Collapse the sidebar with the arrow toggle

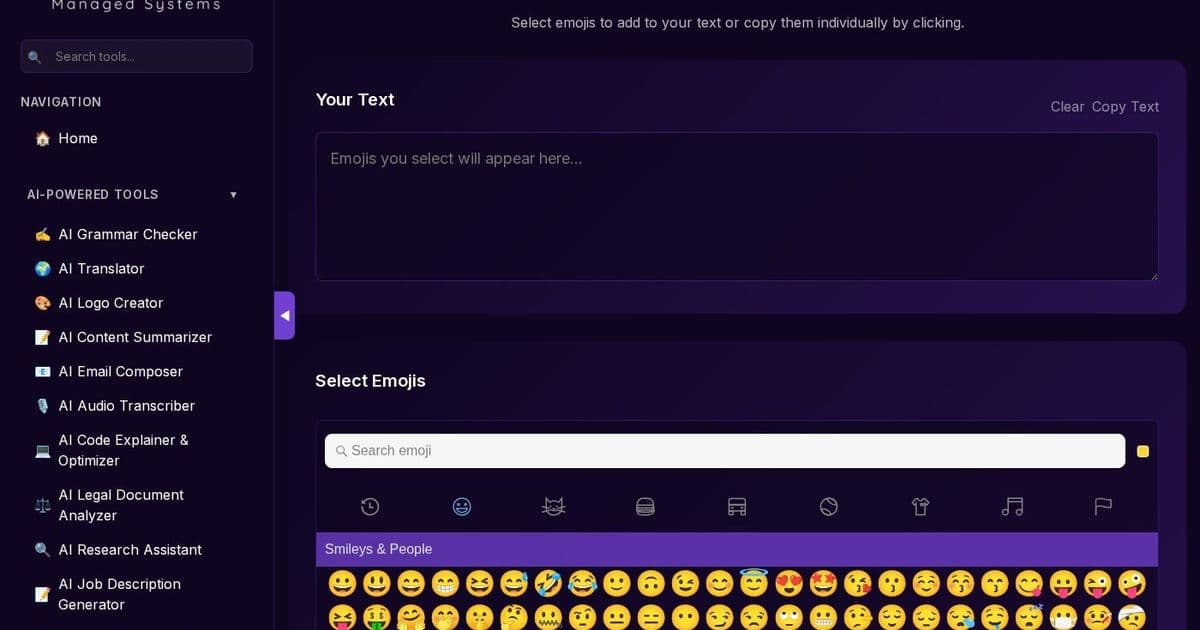(x=285, y=315)
